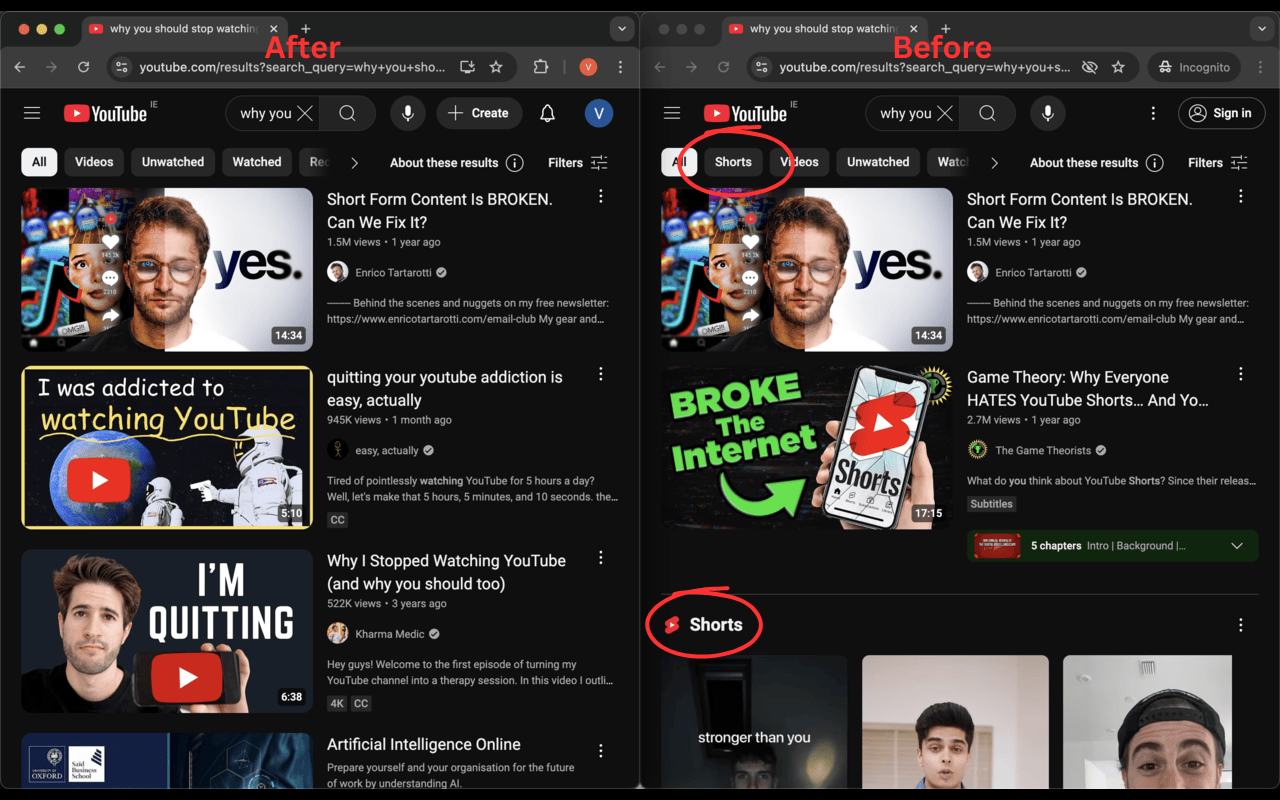Click YouTube logo in the Before window
Viewport: 1280px width, 800px height.
coord(746,113)
